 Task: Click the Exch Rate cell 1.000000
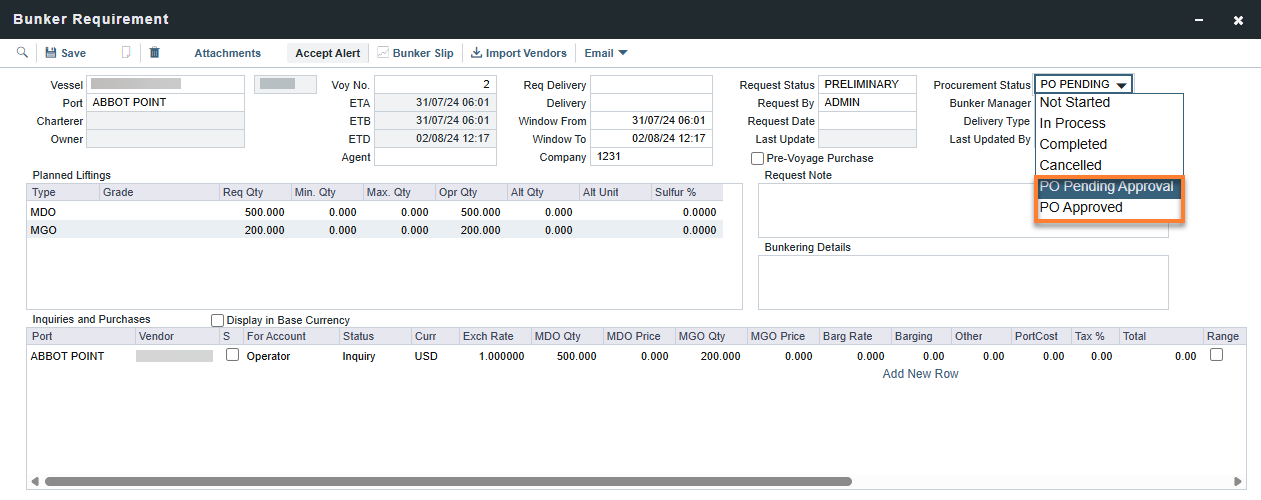pyautogui.click(x=494, y=356)
